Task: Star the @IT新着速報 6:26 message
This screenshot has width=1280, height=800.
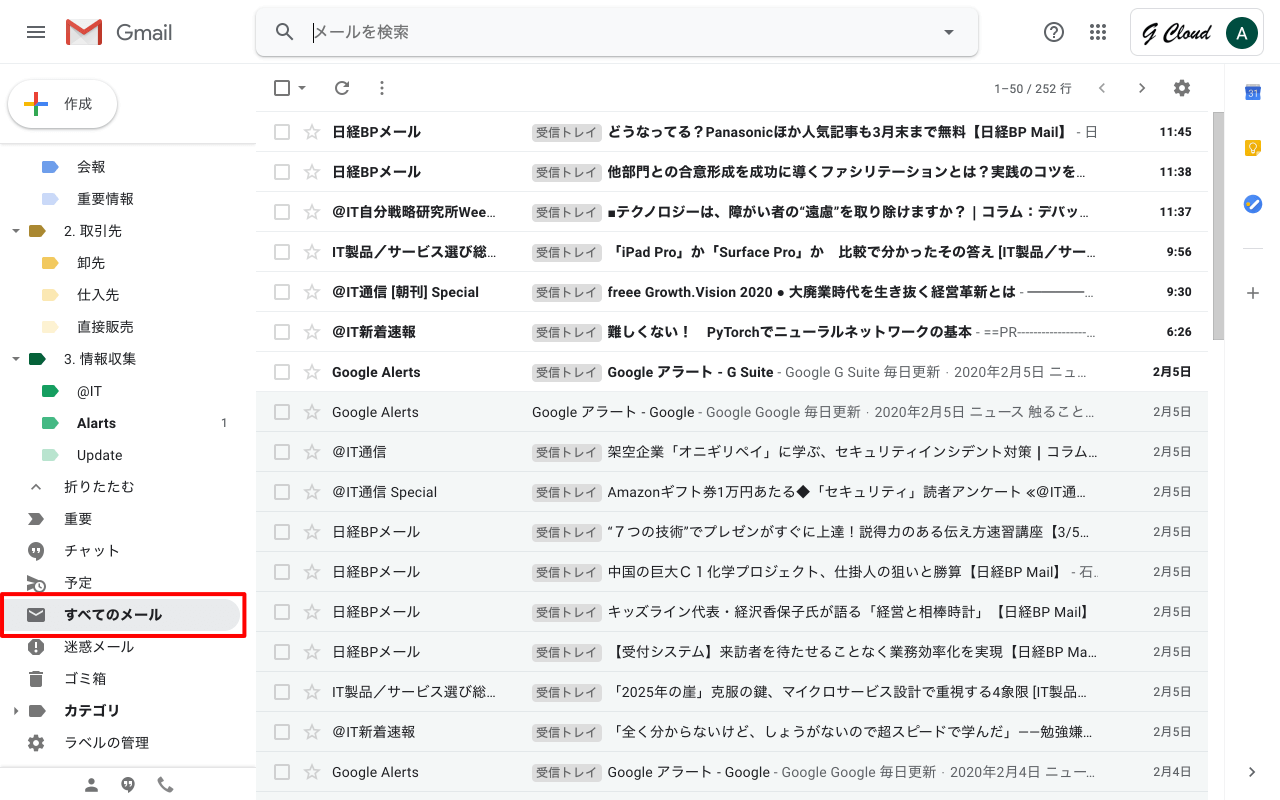Action: coord(312,332)
